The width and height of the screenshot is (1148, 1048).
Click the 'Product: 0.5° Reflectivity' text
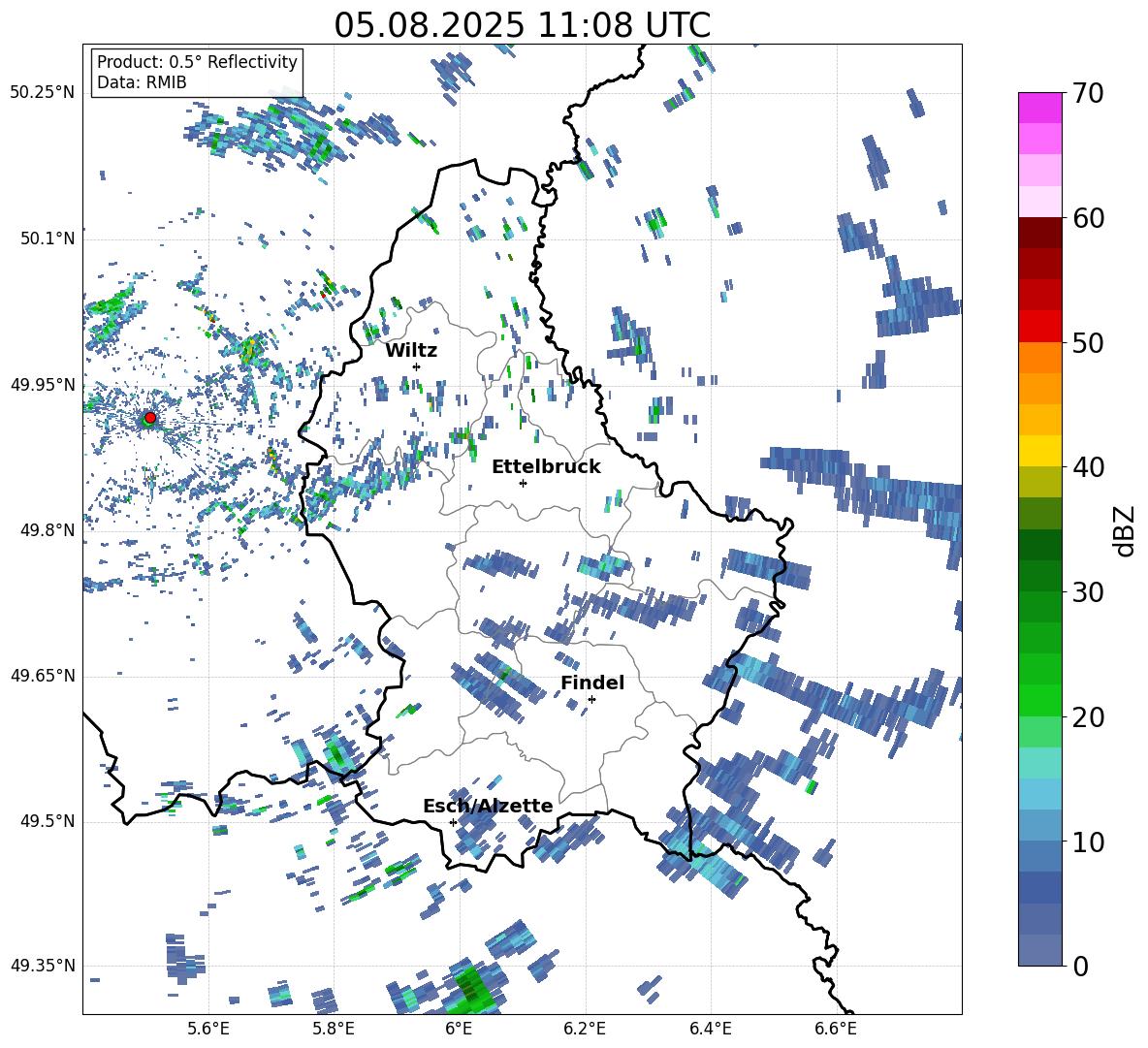pyautogui.click(x=197, y=61)
